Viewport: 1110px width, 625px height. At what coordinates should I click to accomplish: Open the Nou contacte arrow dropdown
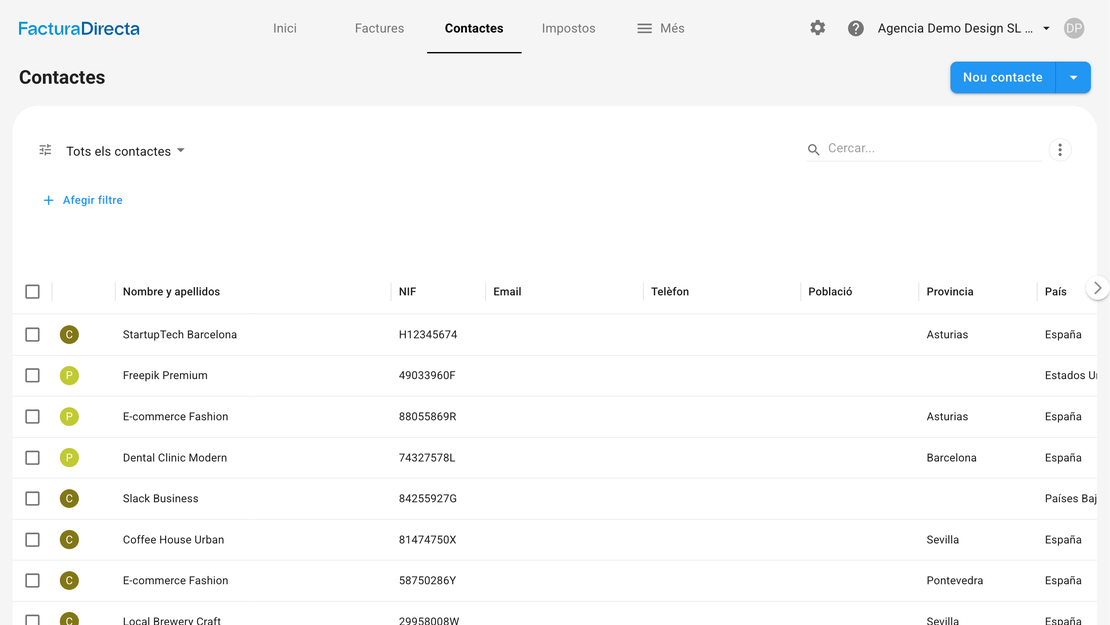tap(1073, 77)
